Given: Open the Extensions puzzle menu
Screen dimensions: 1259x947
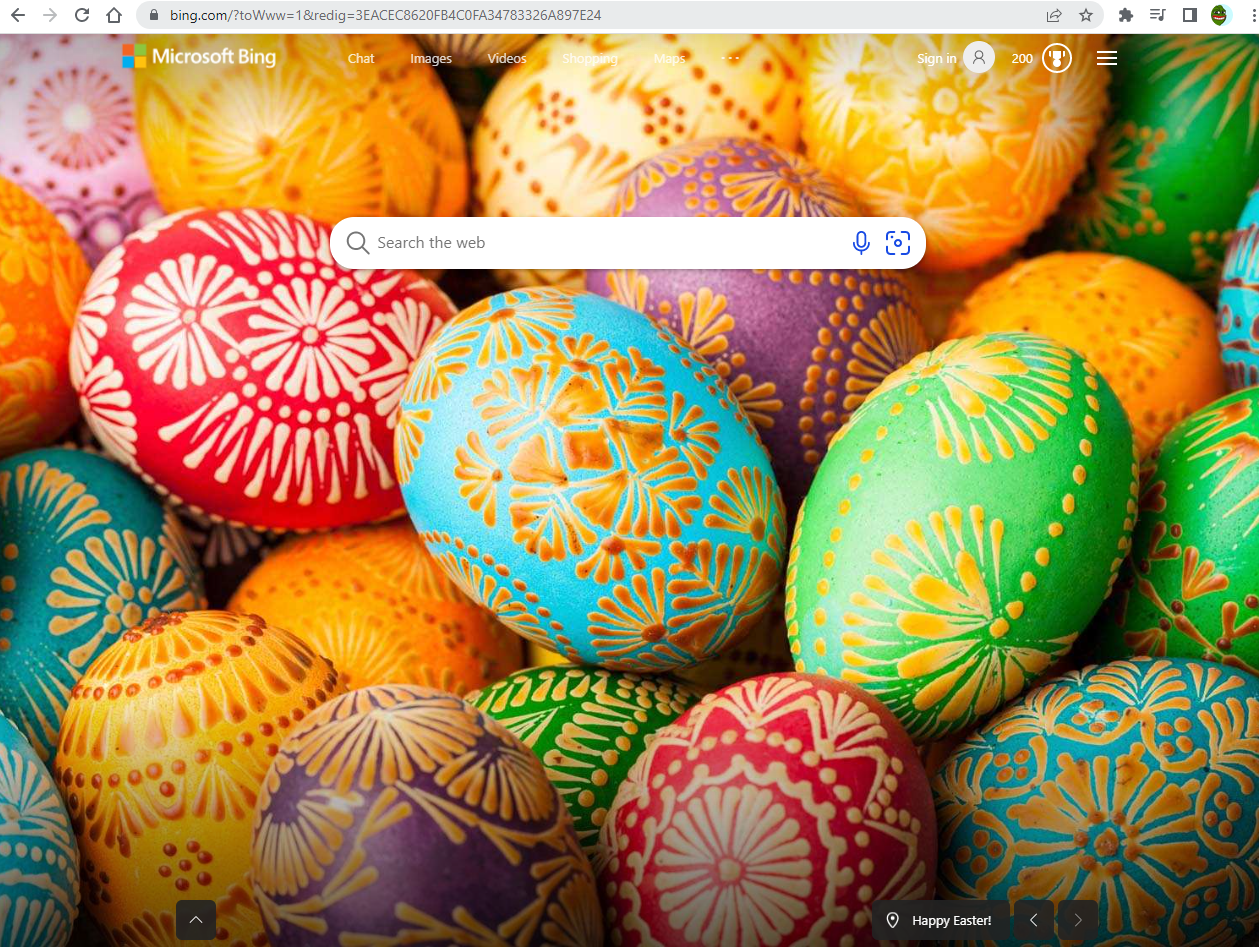Looking at the screenshot, I should point(1126,15).
